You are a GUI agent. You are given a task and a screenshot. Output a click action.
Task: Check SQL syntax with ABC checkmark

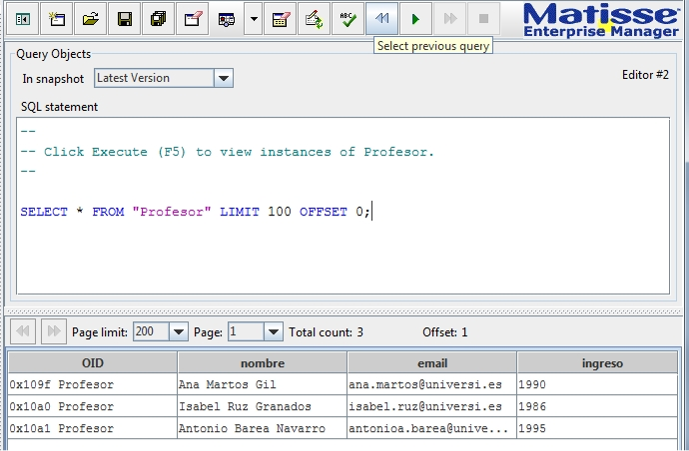pyautogui.click(x=348, y=19)
